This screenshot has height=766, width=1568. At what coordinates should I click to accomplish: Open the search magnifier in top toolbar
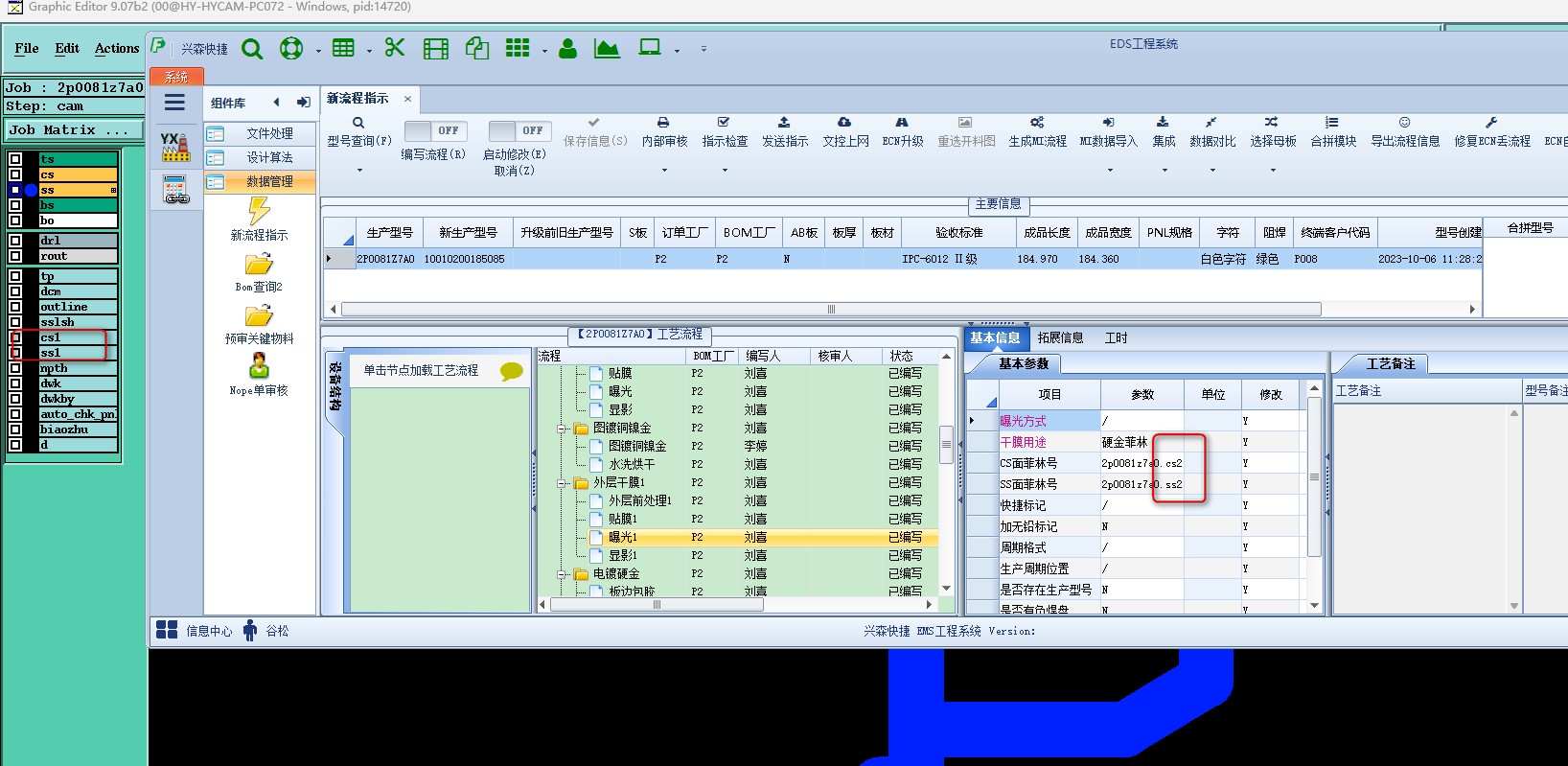(252, 49)
